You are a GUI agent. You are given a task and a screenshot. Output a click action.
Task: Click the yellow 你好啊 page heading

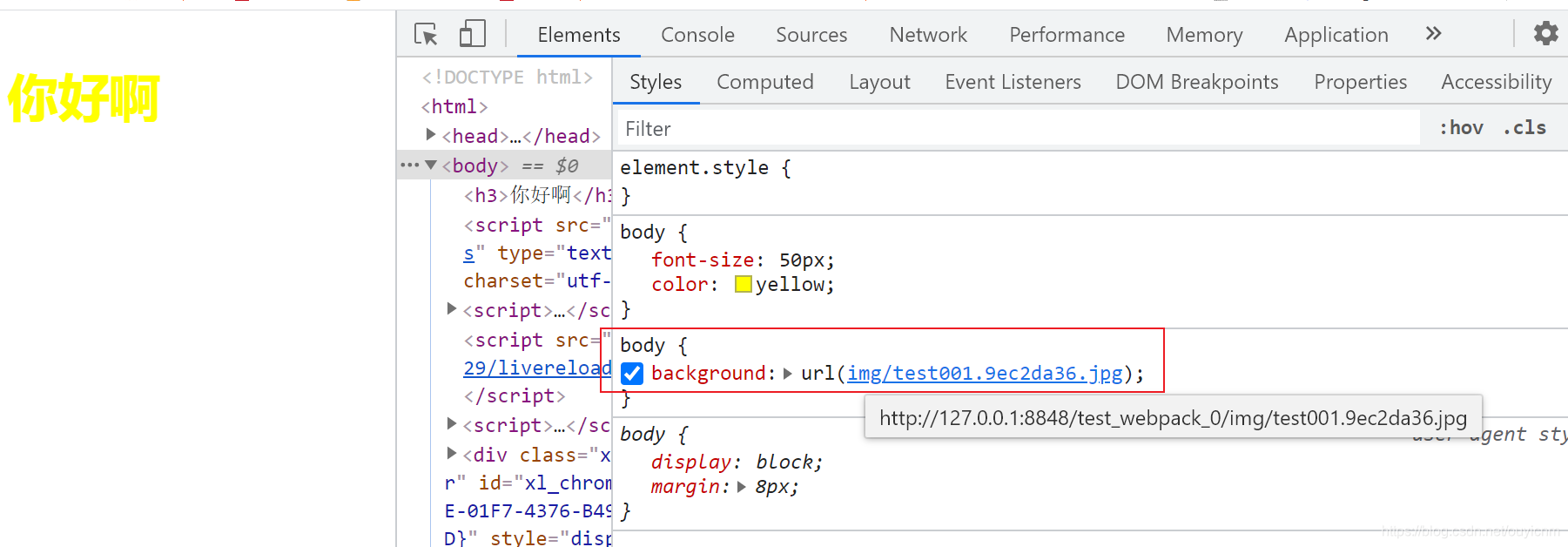[84, 98]
